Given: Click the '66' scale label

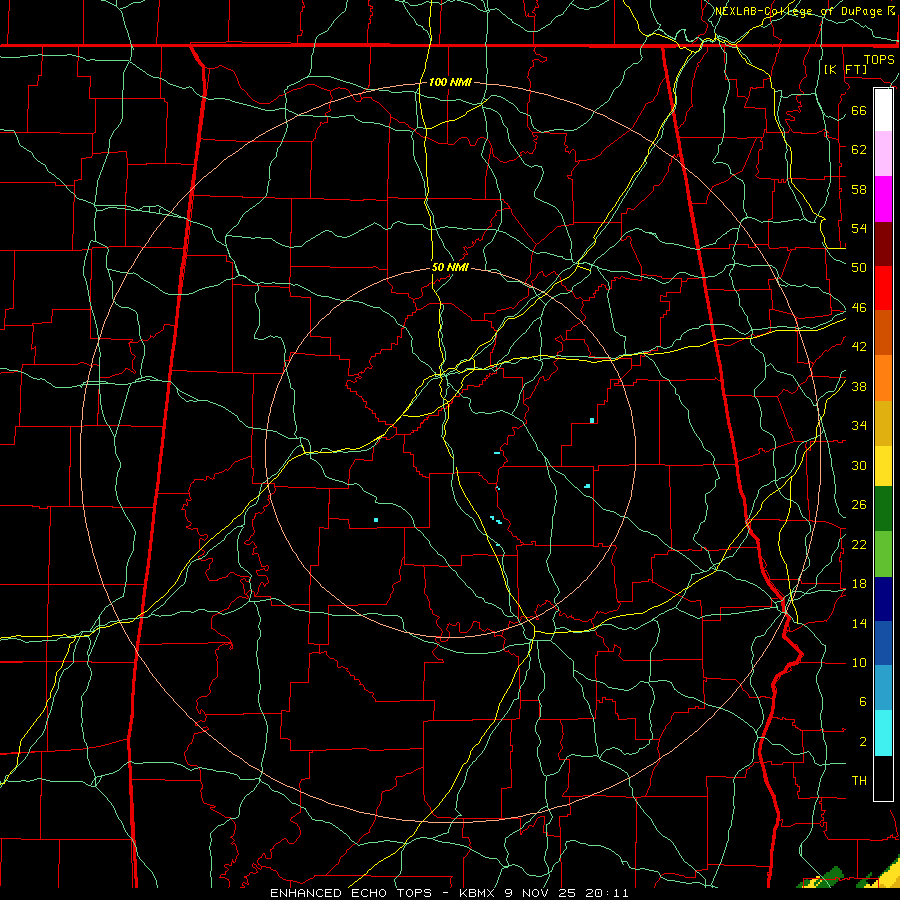Looking at the screenshot, I should pyautogui.click(x=859, y=111).
